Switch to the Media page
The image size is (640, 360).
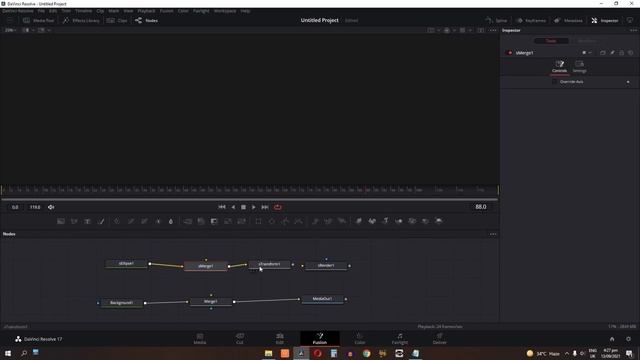click(x=200, y=339)
